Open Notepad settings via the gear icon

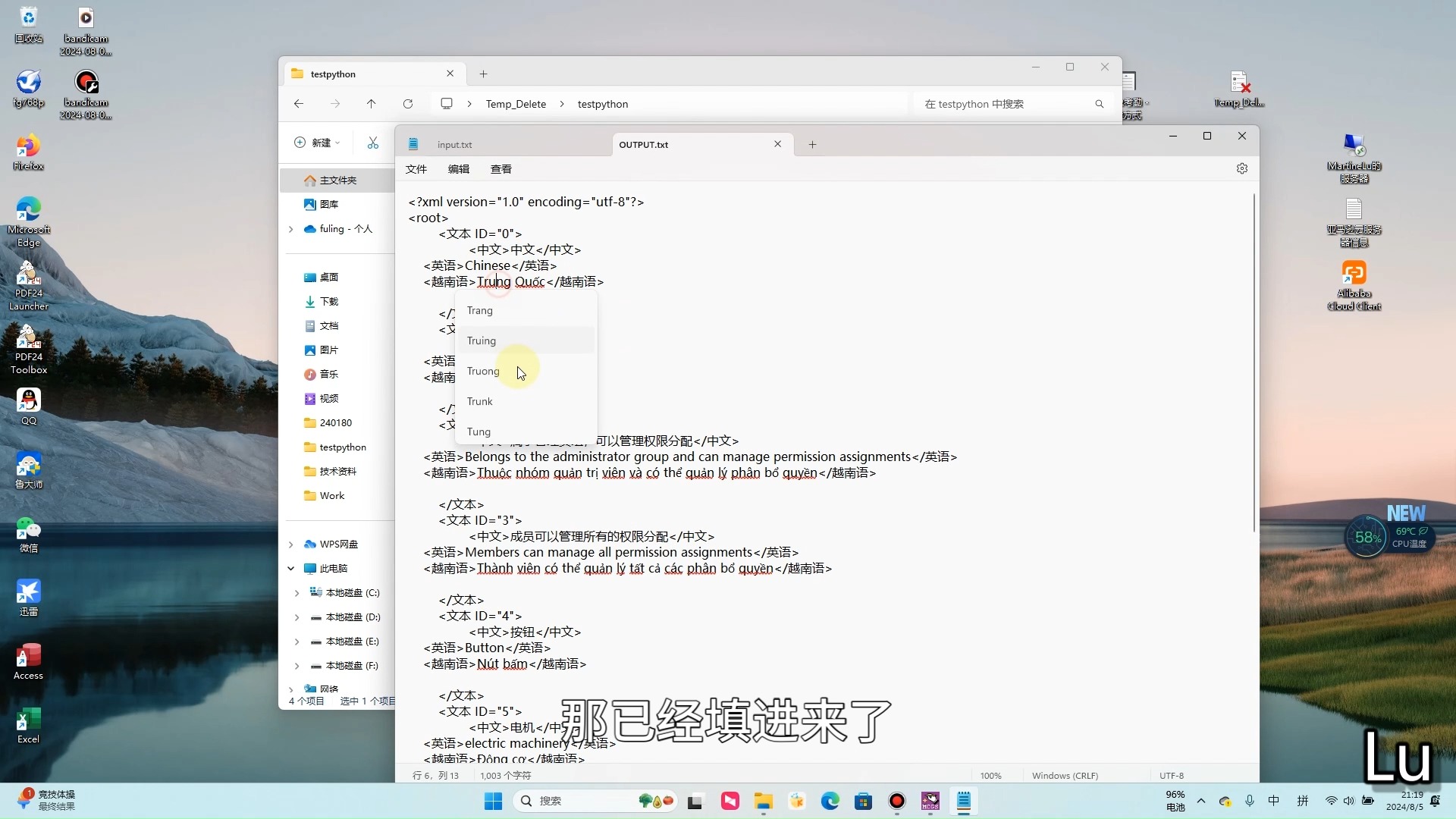coord(1242,168)
